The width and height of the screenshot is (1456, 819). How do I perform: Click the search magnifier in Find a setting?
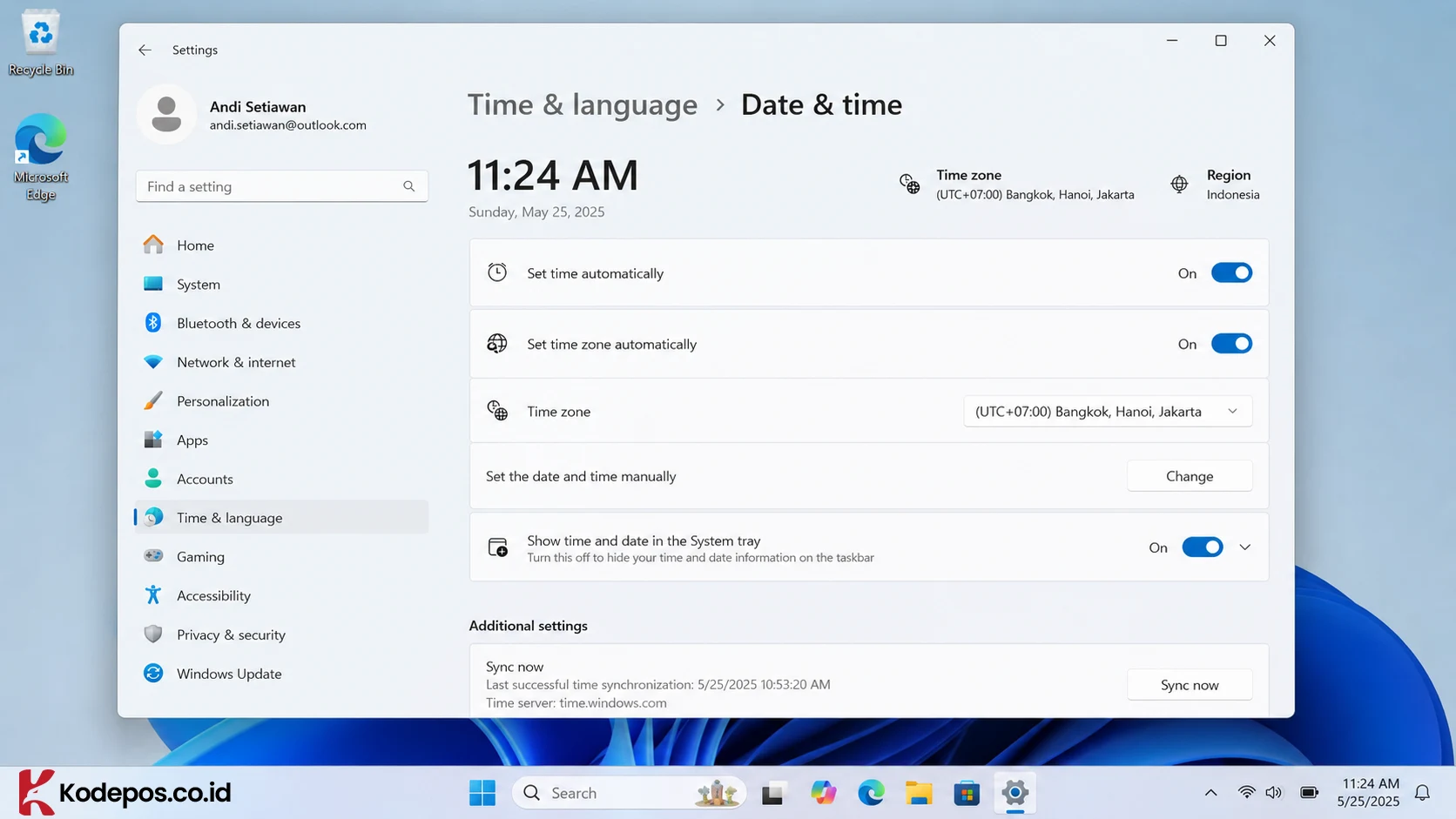click(x=408, y=186)
